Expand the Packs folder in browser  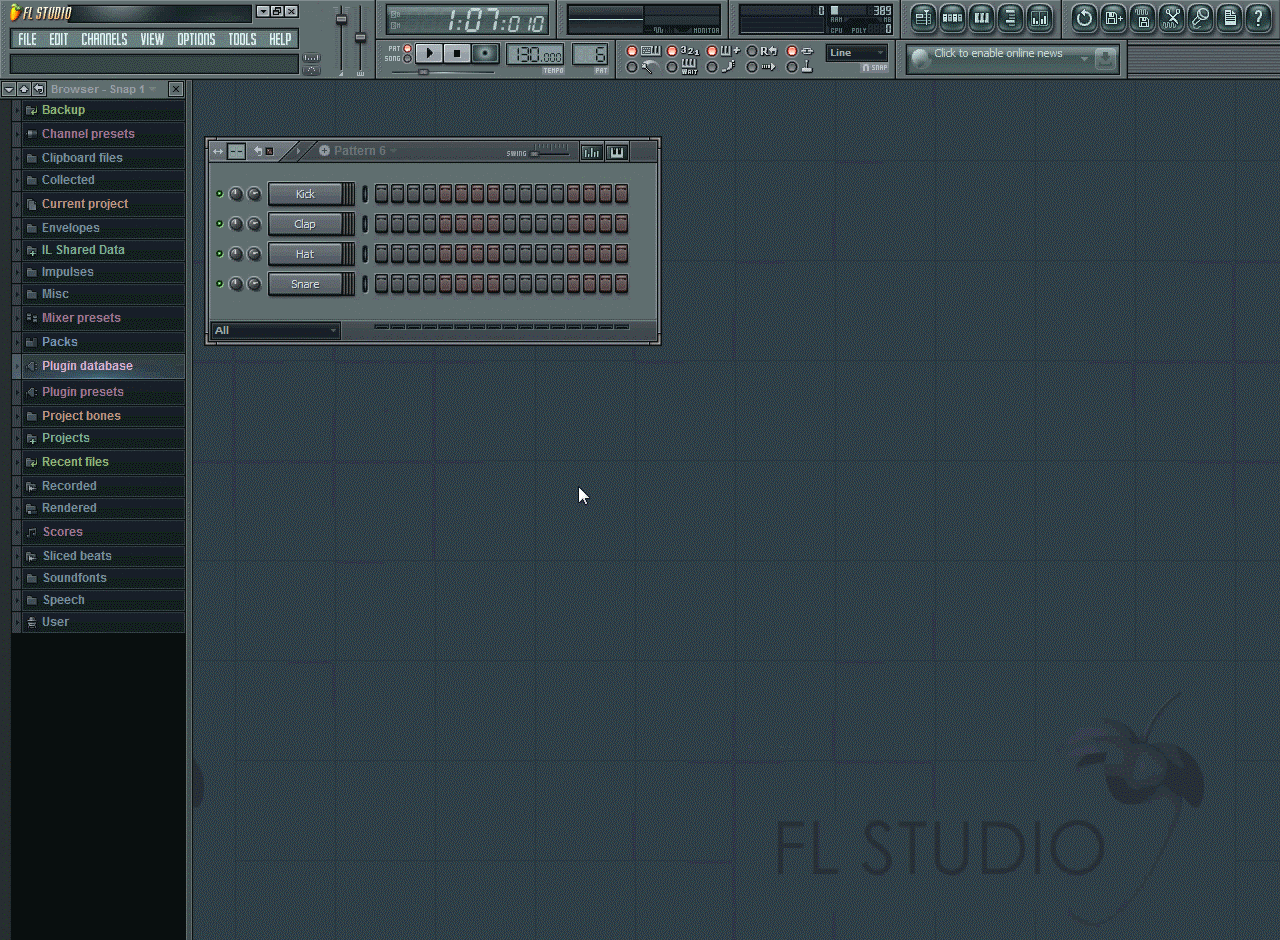(60, 342)
